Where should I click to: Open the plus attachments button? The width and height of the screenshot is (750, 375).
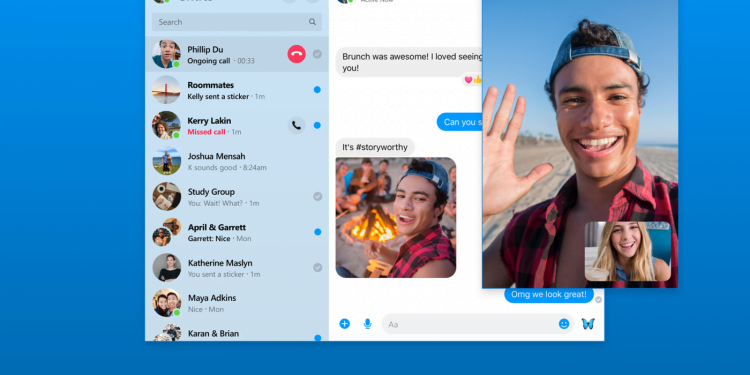344,324
